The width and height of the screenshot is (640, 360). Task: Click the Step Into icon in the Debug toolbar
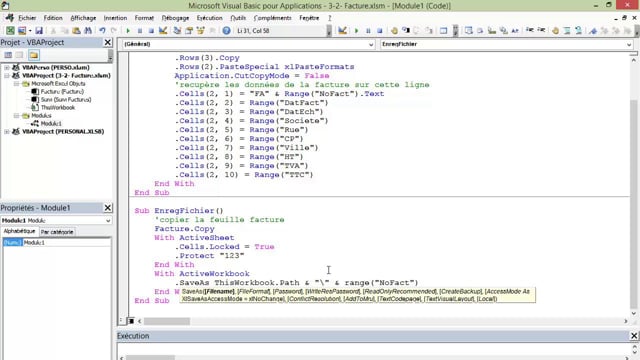[406, 31]
